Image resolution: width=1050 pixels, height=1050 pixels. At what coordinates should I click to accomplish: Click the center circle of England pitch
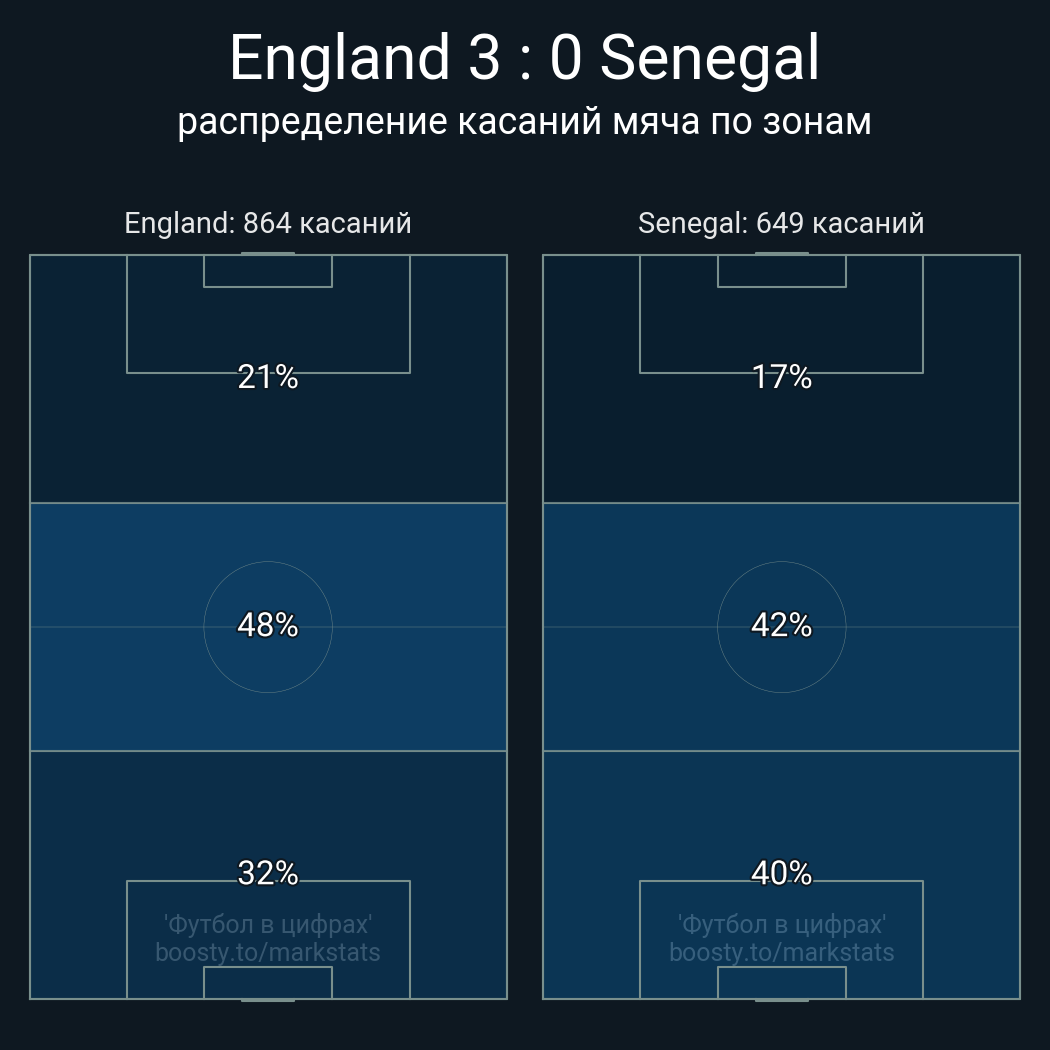click(x=267, y=660)
